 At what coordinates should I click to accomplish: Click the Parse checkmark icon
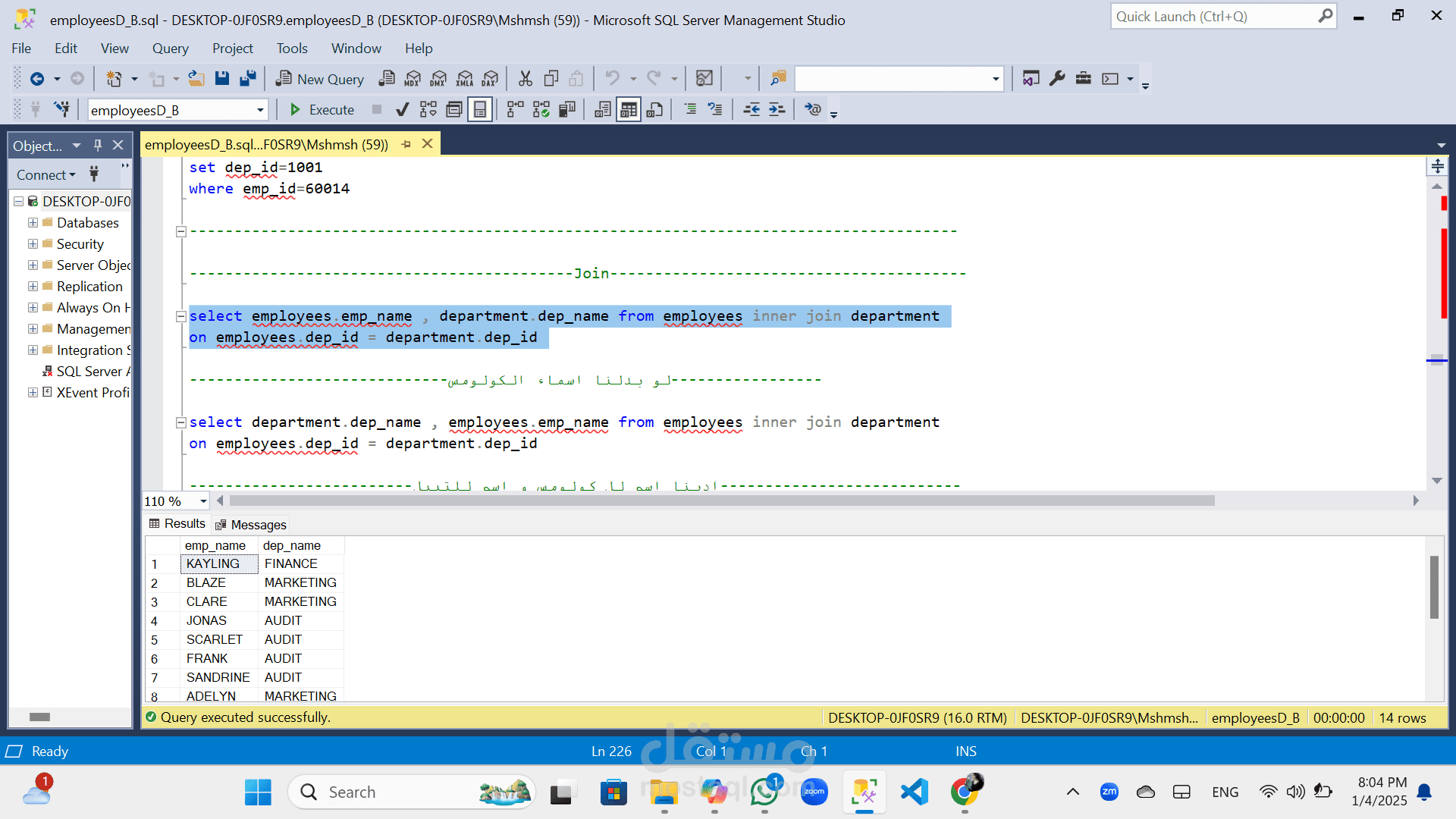403,110
